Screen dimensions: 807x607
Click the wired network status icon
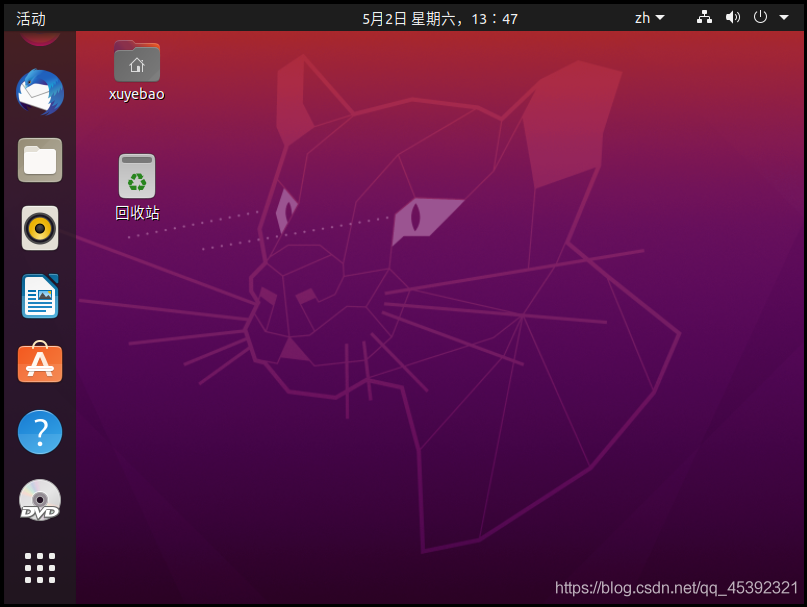705,18
